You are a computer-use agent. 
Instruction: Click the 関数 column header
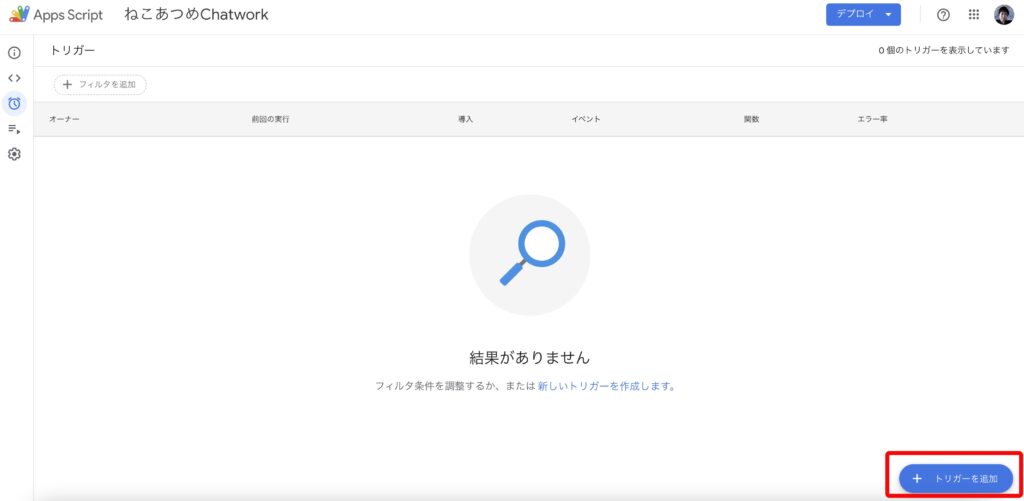pos(752,120)
